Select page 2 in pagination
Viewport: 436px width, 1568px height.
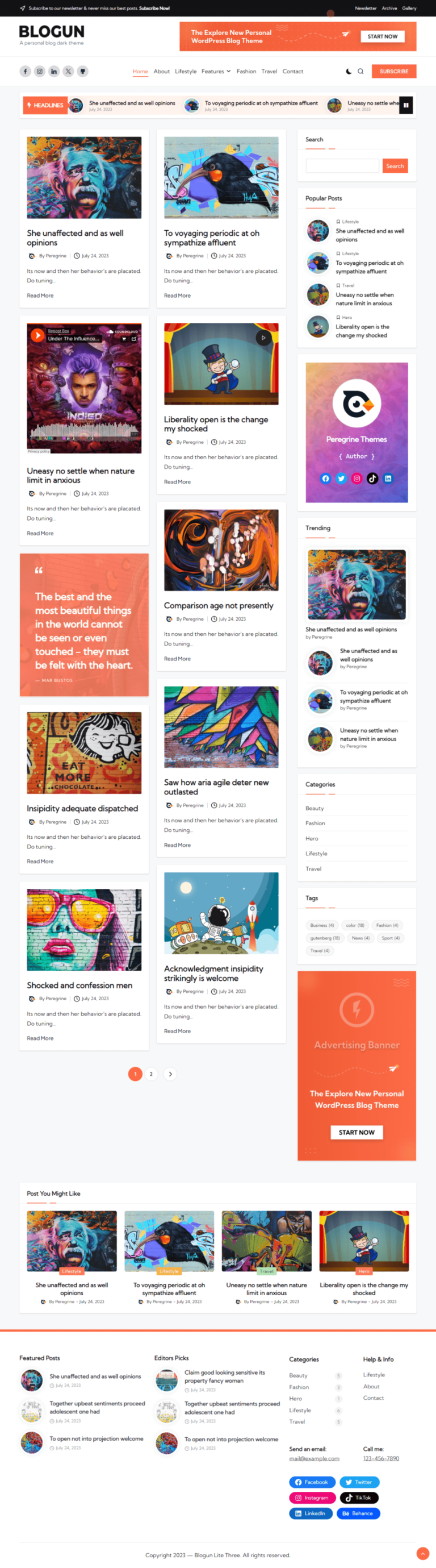click(x=152, y=1074)
